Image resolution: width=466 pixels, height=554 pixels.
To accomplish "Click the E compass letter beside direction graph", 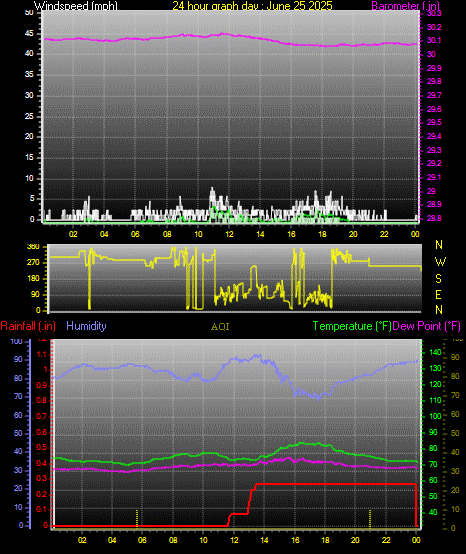I will [x=438, y=295].
